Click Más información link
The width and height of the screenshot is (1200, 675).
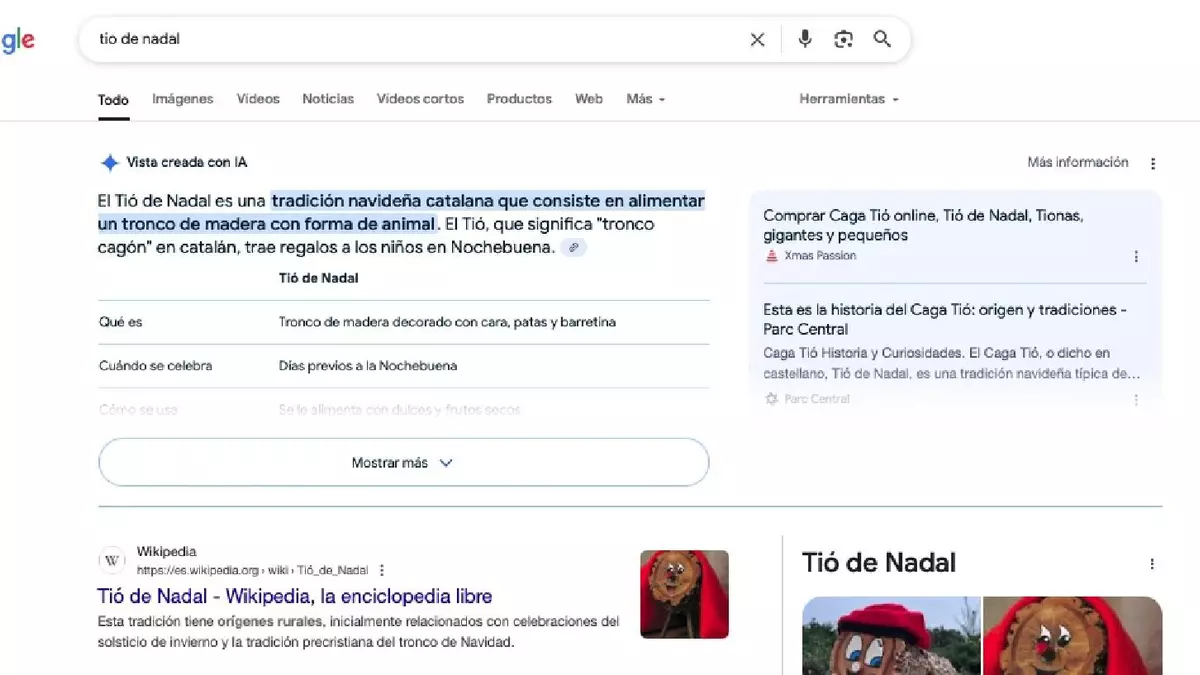click(x=1078, y=163)
